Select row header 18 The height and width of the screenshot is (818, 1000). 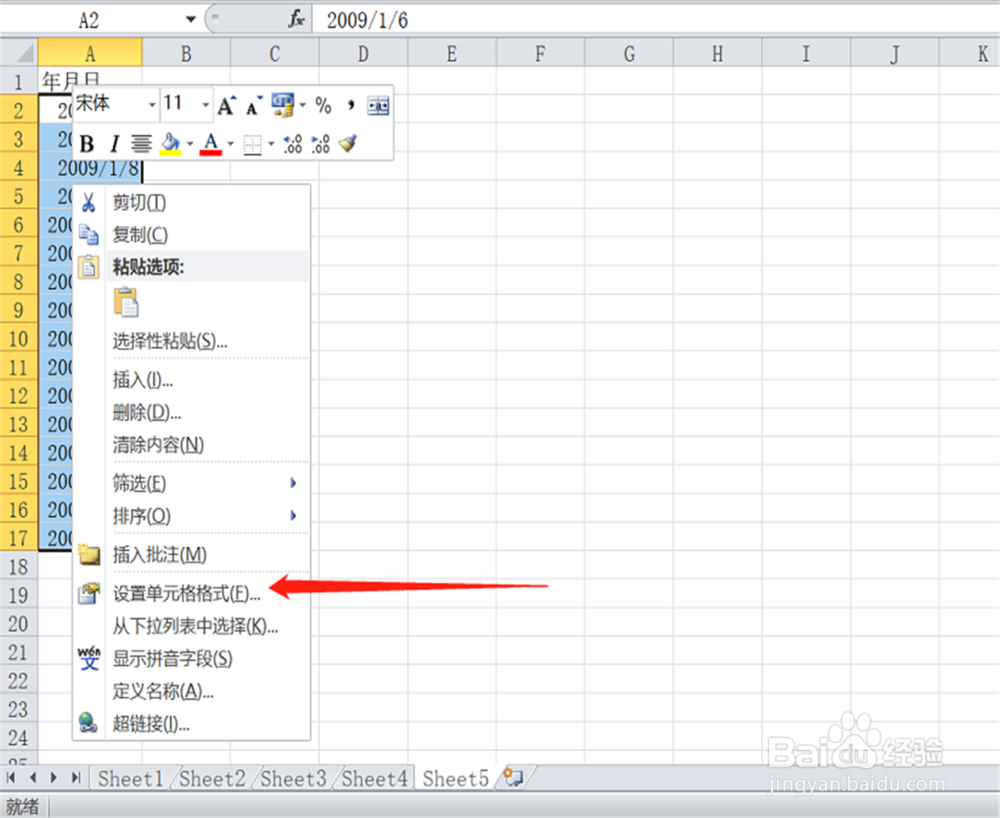pyautogui.click(x=18, y=567)
